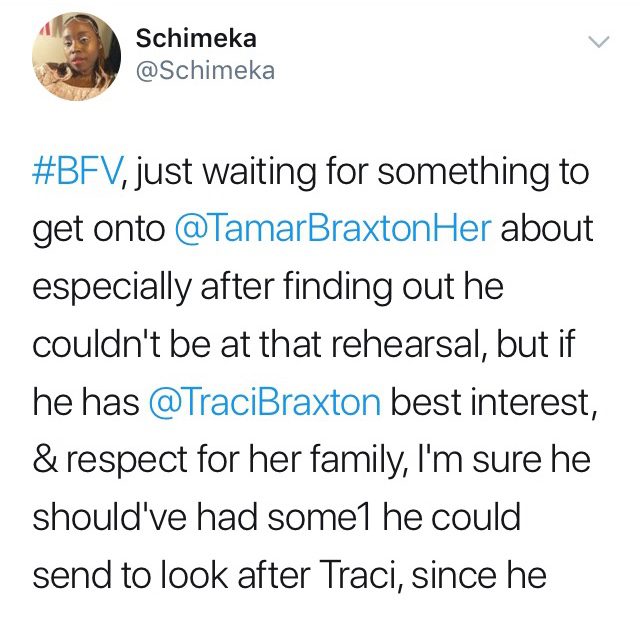Screen dimensions: 640x619
Task: Click the line "should've had some1 he could"
Action: point(276,517)
